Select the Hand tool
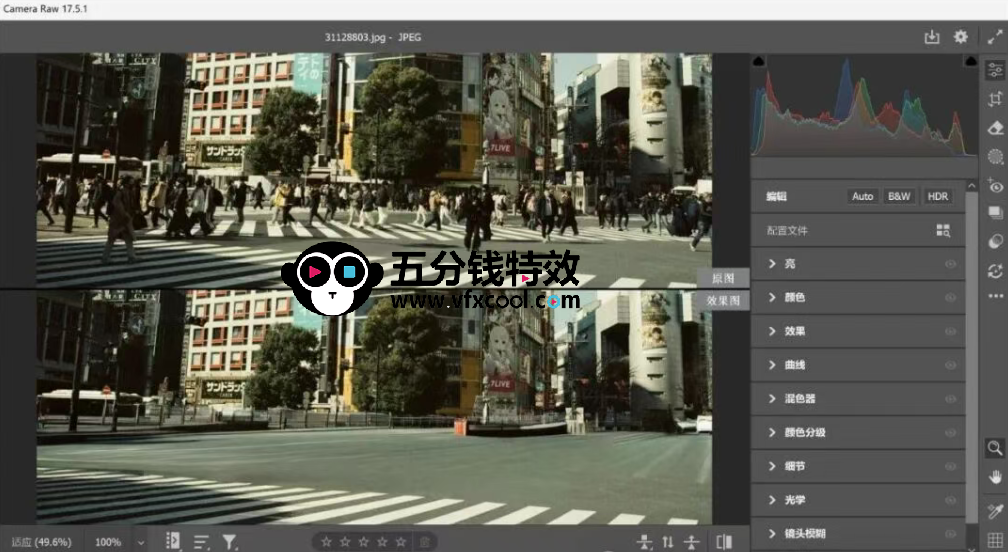The height and width of the screenshot is (552, 1008). point(994,476)
